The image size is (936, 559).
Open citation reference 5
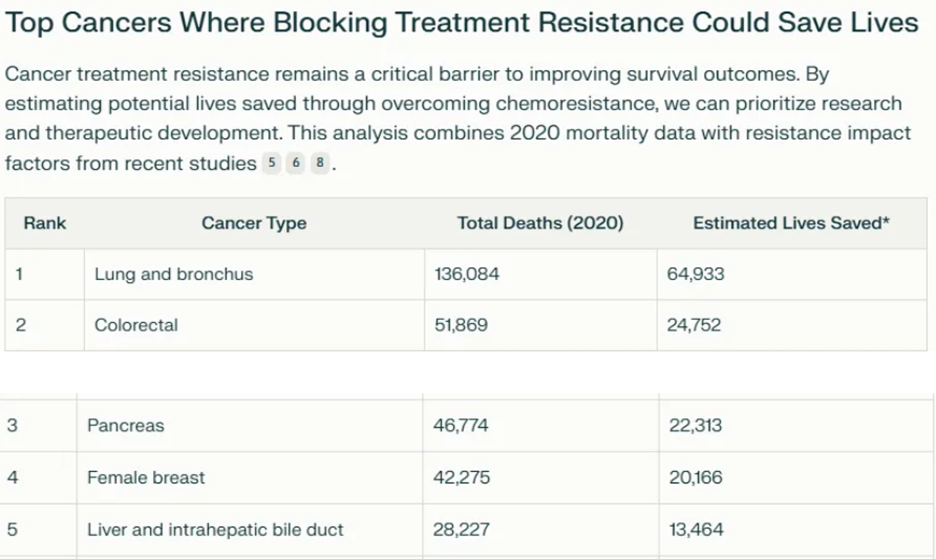pyautogui.click(x=273, y=164)
